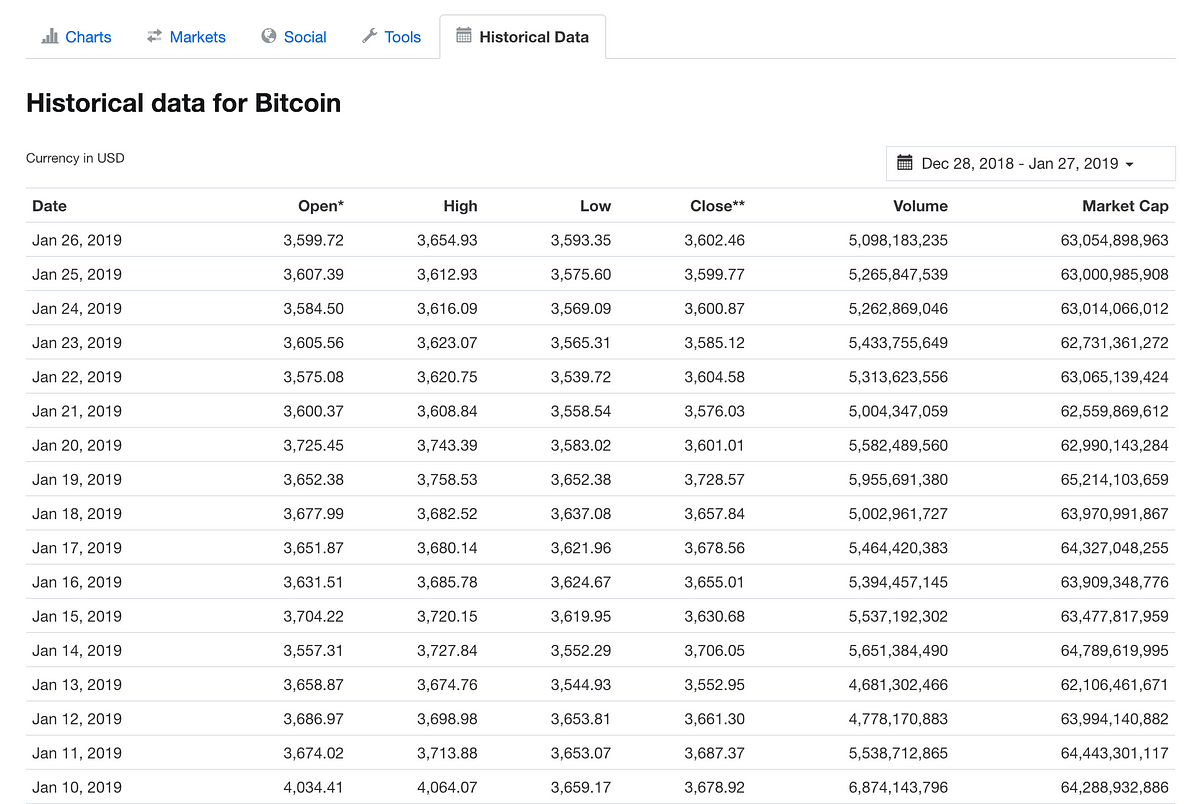Select the Jan 19, 2019 date cell

(x=77, y=479)
